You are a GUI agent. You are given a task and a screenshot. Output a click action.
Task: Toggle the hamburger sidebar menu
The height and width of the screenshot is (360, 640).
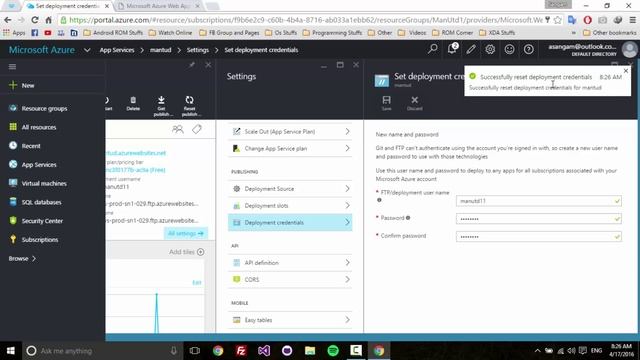click(12, 67)
